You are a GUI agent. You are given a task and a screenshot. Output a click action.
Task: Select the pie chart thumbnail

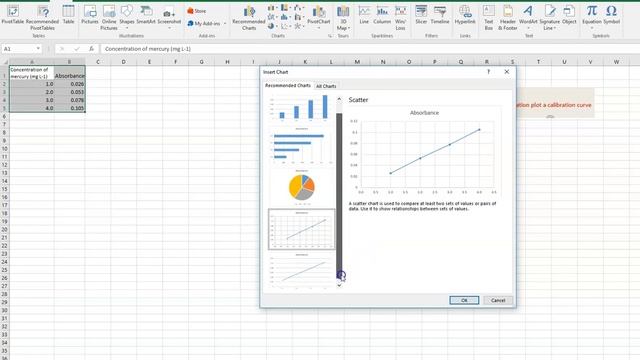pyautogui.click(x=302, y=187)
